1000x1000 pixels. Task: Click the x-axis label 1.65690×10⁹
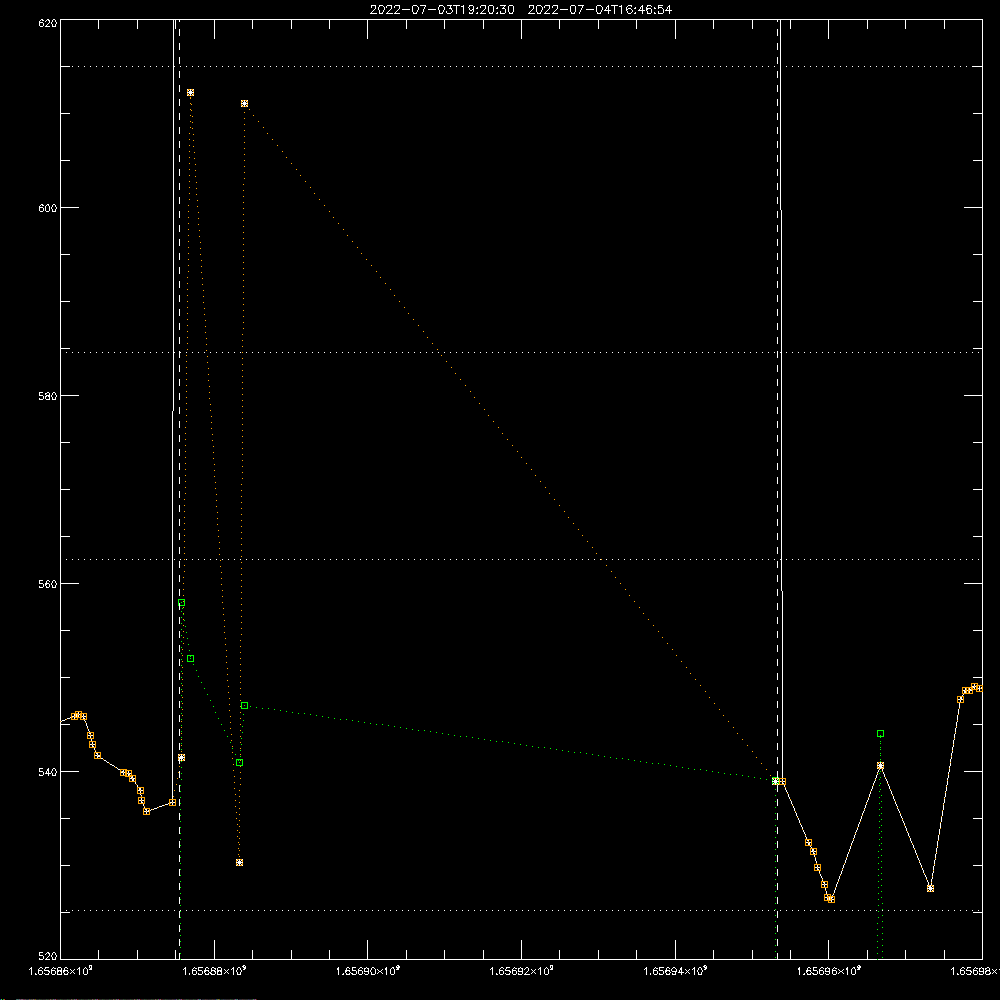(368, 971)
